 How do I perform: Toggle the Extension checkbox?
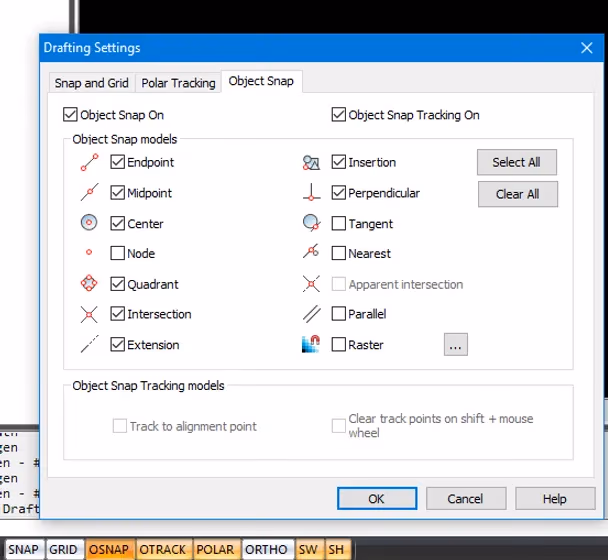click(x=117, y=344)
